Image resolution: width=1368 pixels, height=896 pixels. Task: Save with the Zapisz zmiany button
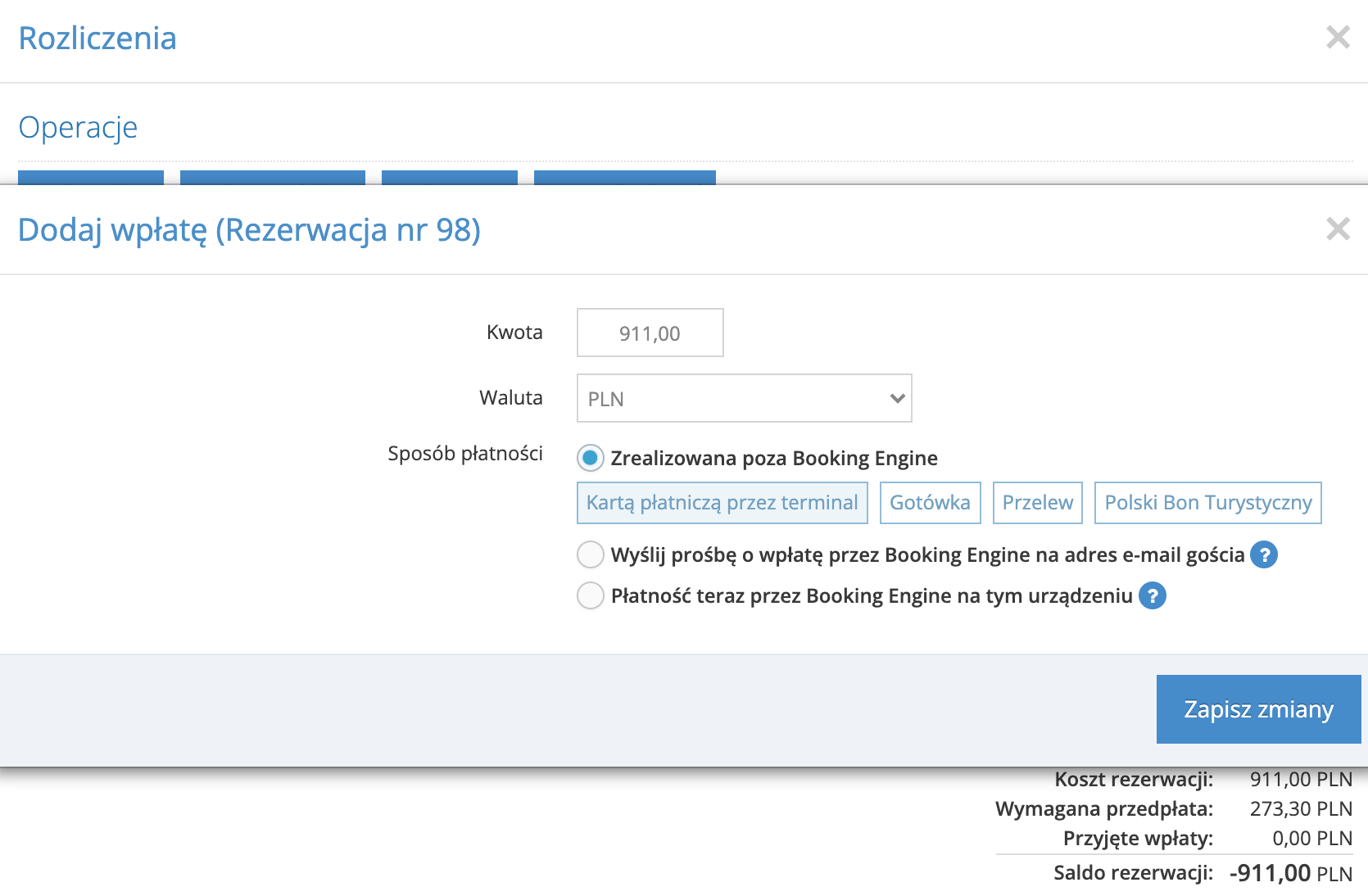(1258, 708)
